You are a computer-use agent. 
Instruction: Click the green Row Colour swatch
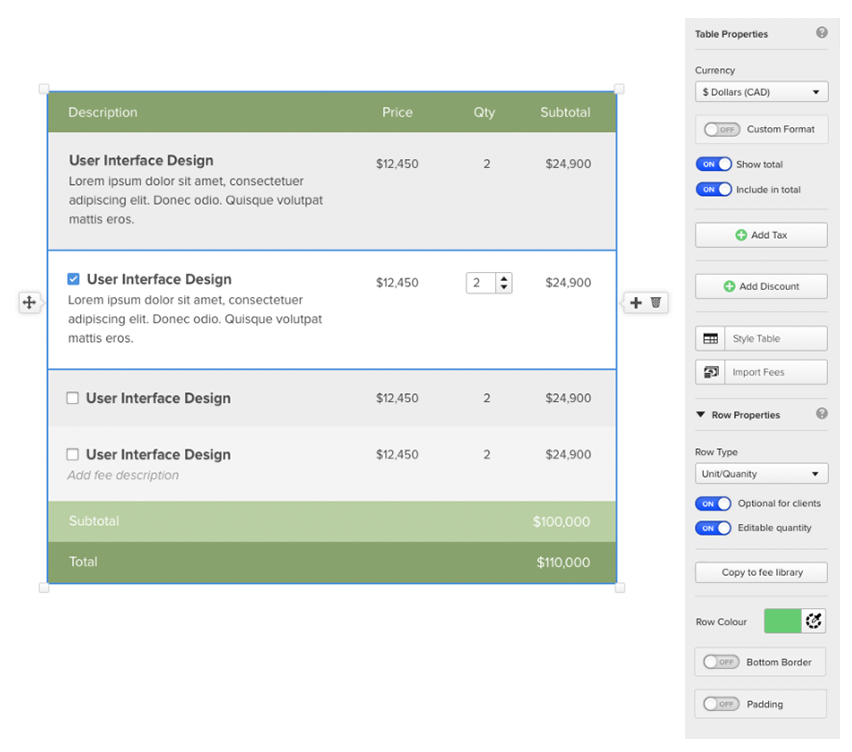(782, 621)
